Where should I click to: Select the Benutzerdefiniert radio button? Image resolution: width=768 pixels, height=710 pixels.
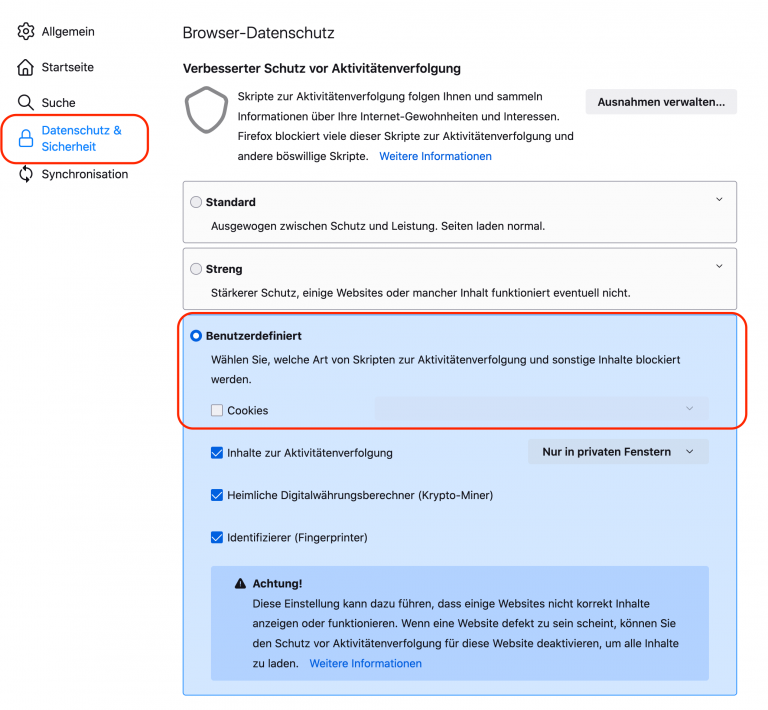coord(196,336)
